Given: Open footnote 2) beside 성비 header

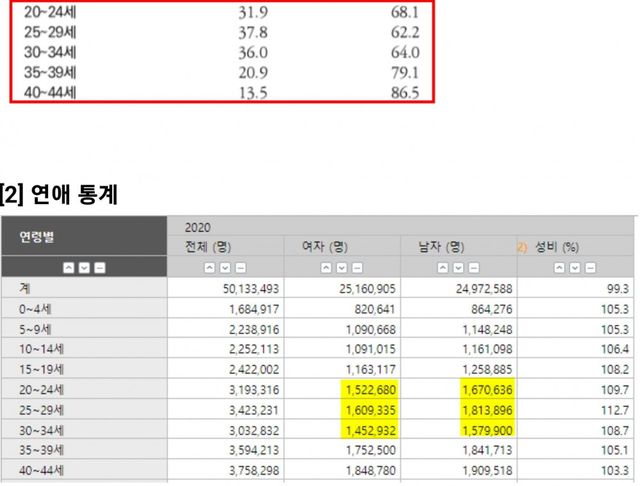Looking at the screenshot, I should pos(521,246).
